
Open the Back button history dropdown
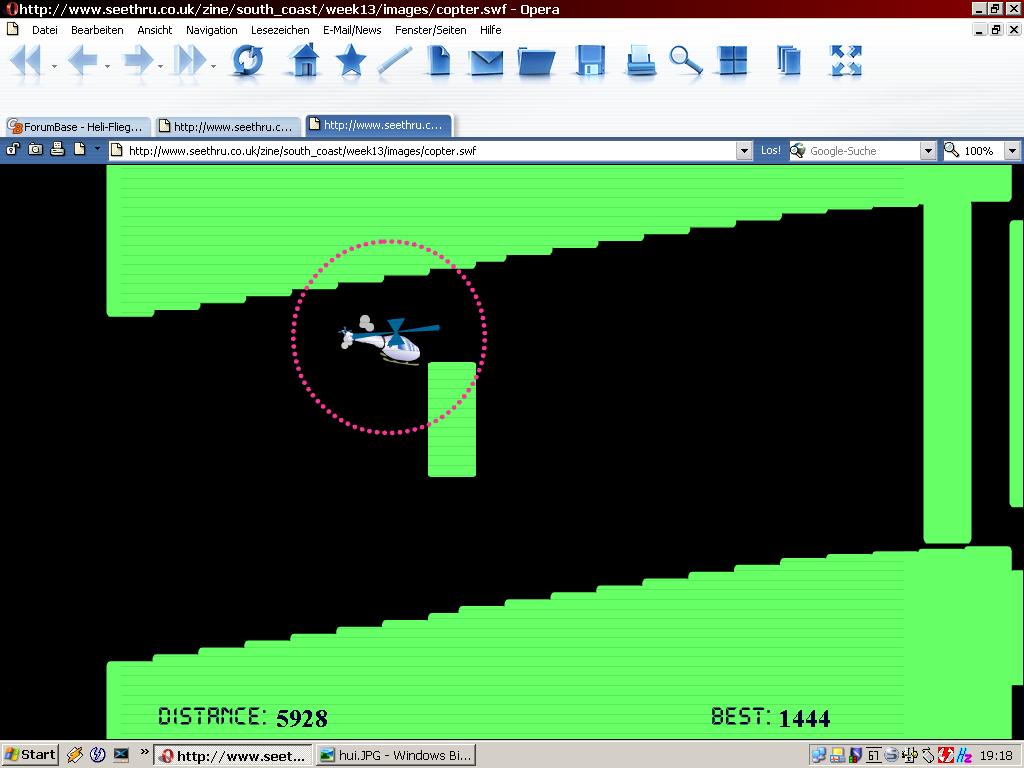click(107, 66)
